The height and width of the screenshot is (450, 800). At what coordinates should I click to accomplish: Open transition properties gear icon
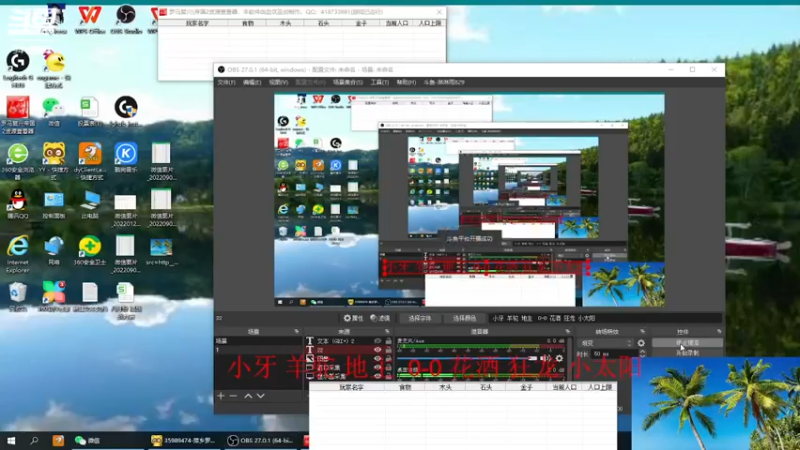point(641,343)
